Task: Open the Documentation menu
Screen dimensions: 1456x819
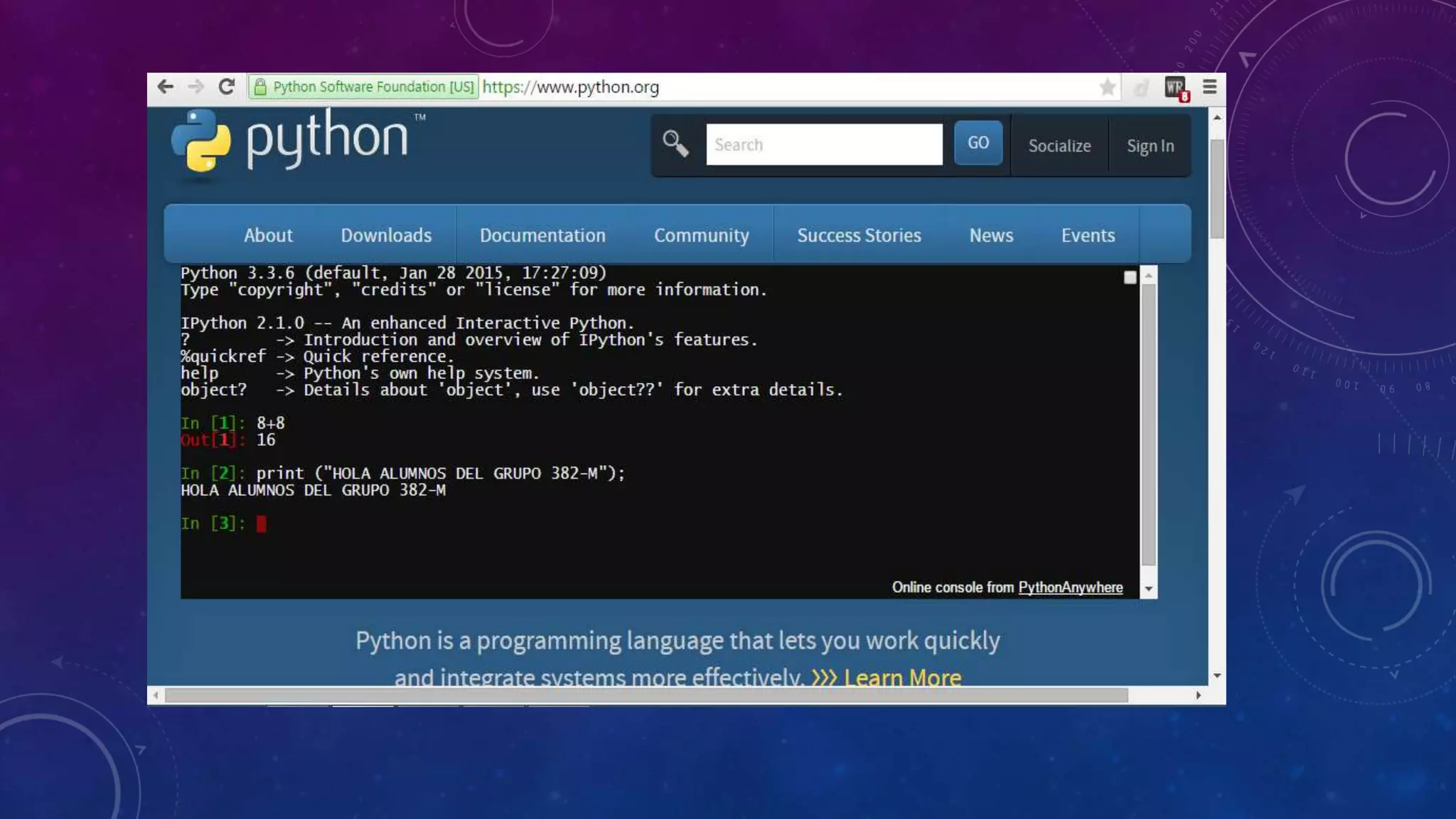Action: [x=542, y=235]
